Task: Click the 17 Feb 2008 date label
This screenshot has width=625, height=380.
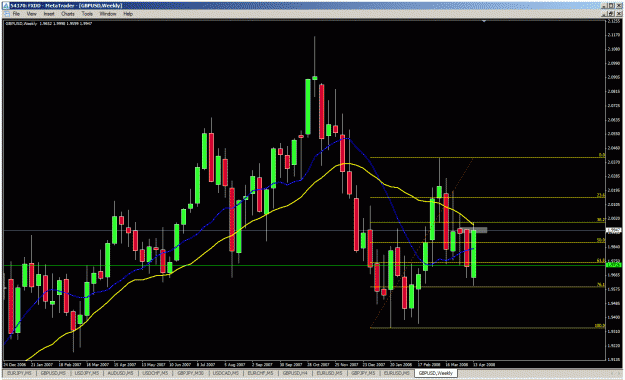Action: [x=428, y=364]
